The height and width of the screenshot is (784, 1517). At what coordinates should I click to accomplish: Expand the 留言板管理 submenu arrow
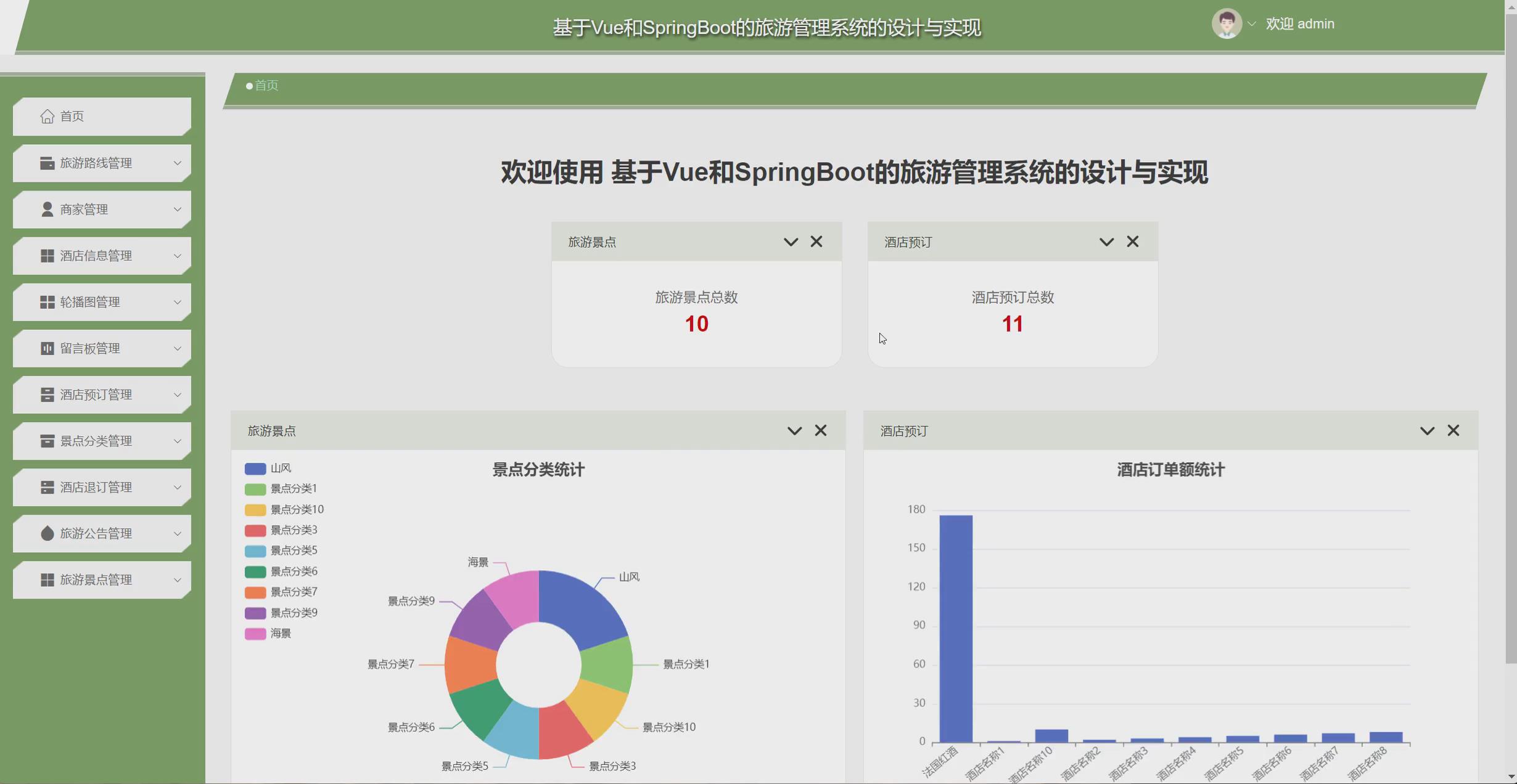point(178,349)
